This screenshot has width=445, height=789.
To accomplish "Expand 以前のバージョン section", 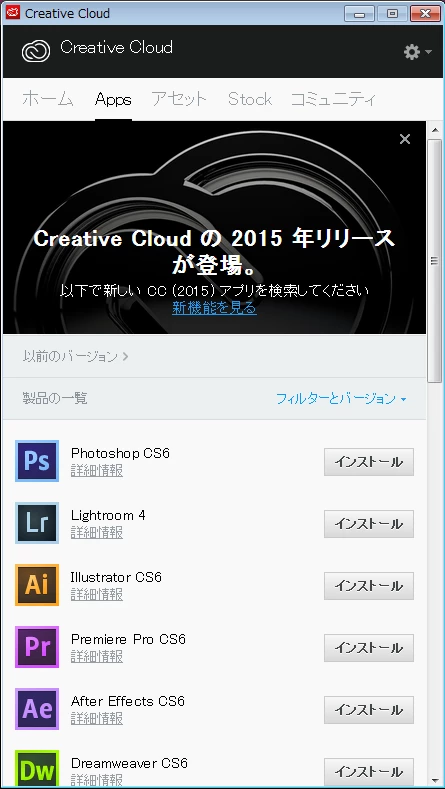I will click(x=76, y=357).
